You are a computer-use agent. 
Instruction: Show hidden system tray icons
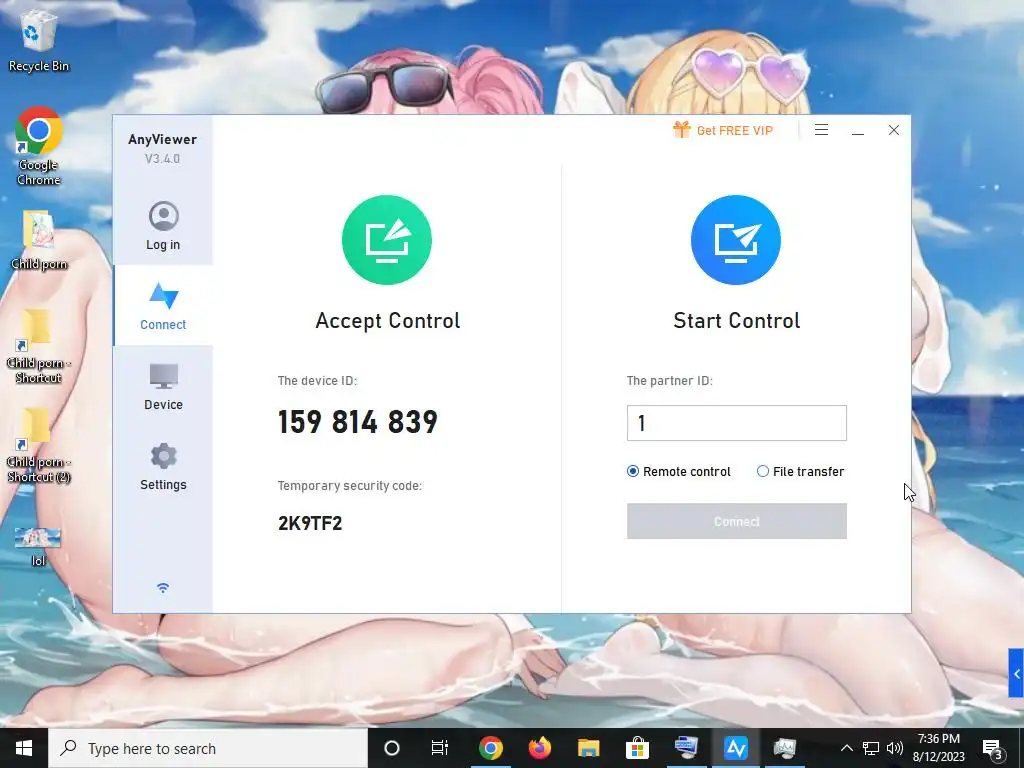click(x=846, y=748)
